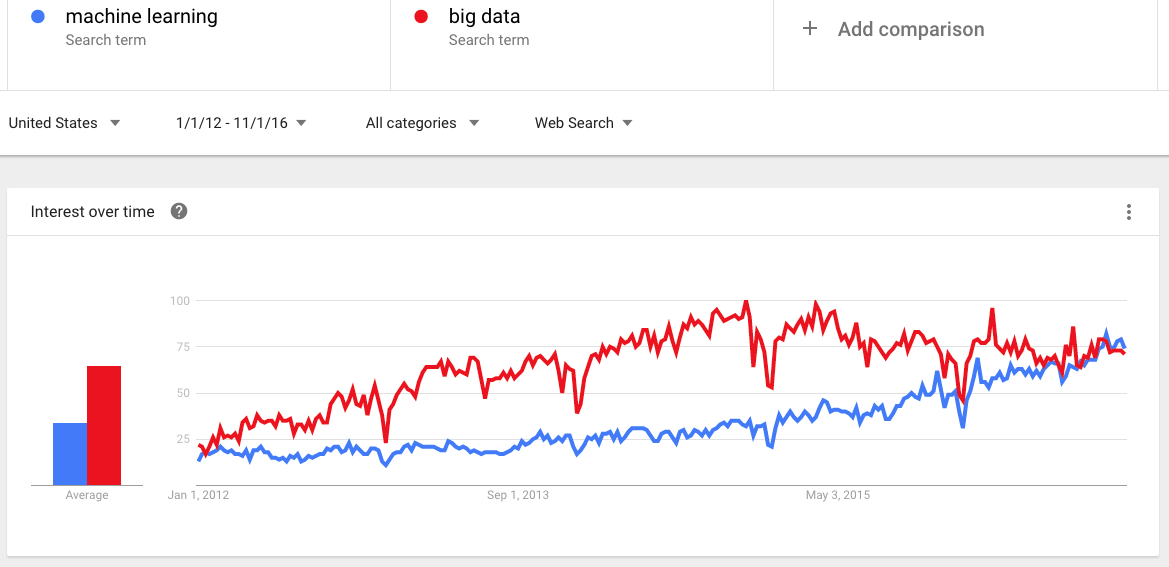Click the blue dot beside machine learning
This screenshot has width=1169, height=567.
(x=39, y=16)
